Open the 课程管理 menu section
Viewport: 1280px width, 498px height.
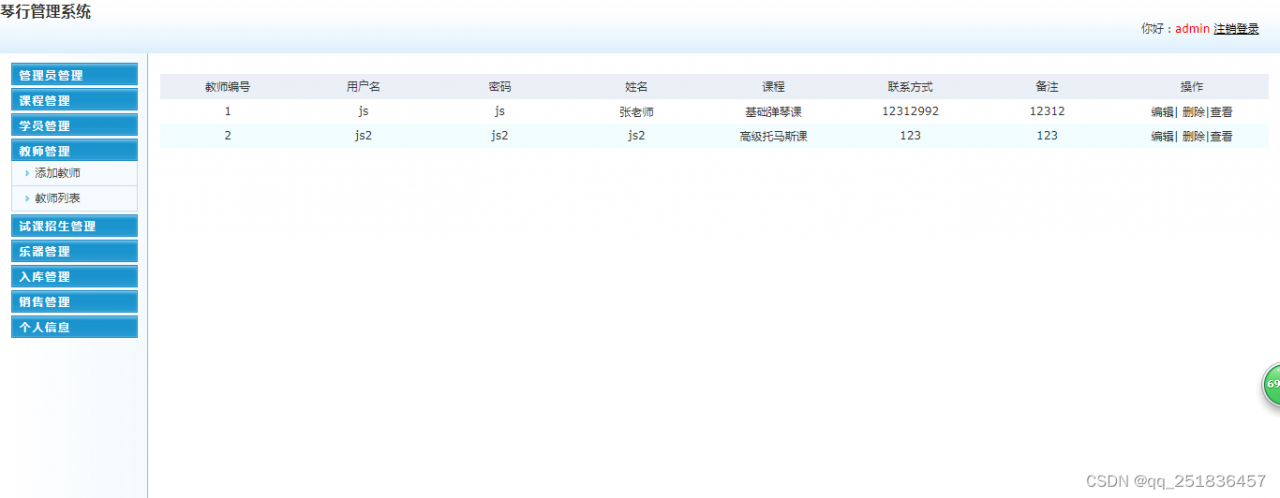(x=74, y=101)
